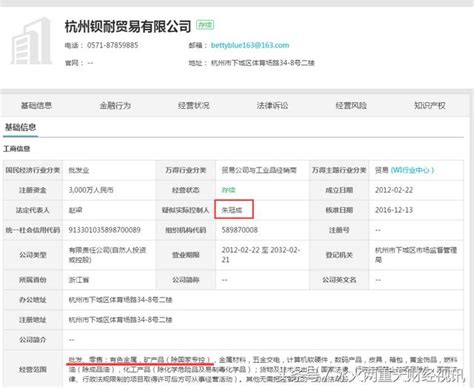Image resolution: width=474 pixels, height=388 pixels.
Task: Switch to the 经营状况 tab
Action: pyautogui.click(x=194, y=106)
